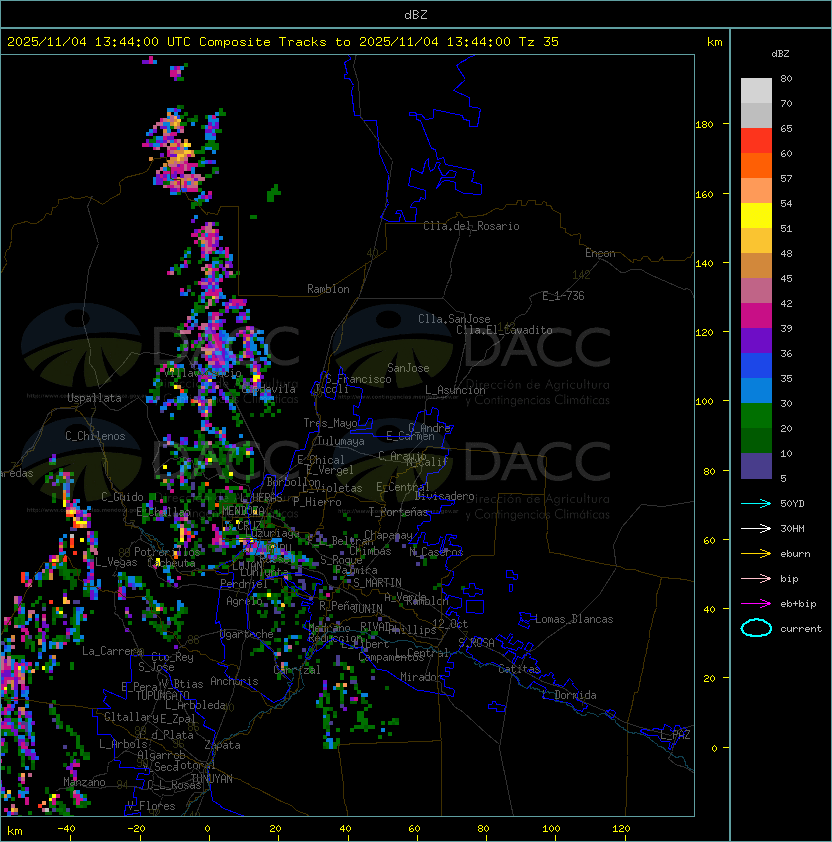Select the bright yellow 51-54 dBZ swatch
Screen dimensions: 832x842
[x=756, y=216]
